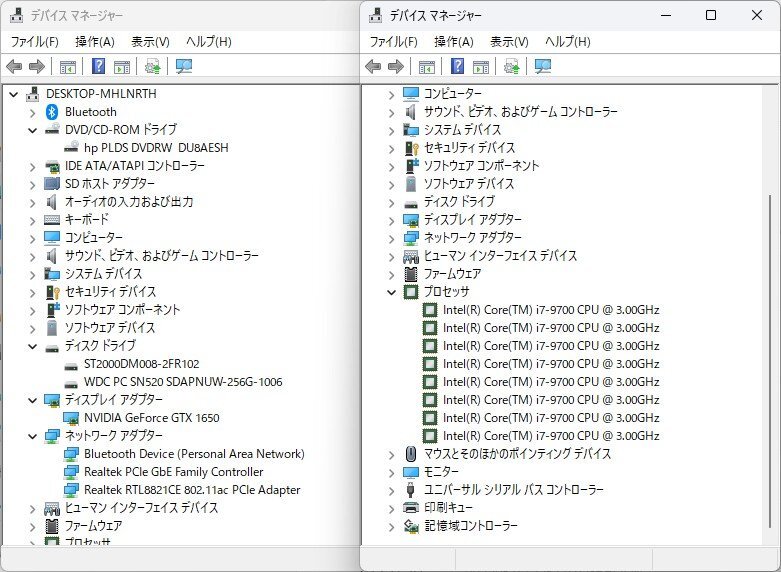
Task: Click show/hide console tree icon in left window
Action: [x=67, y=67]
